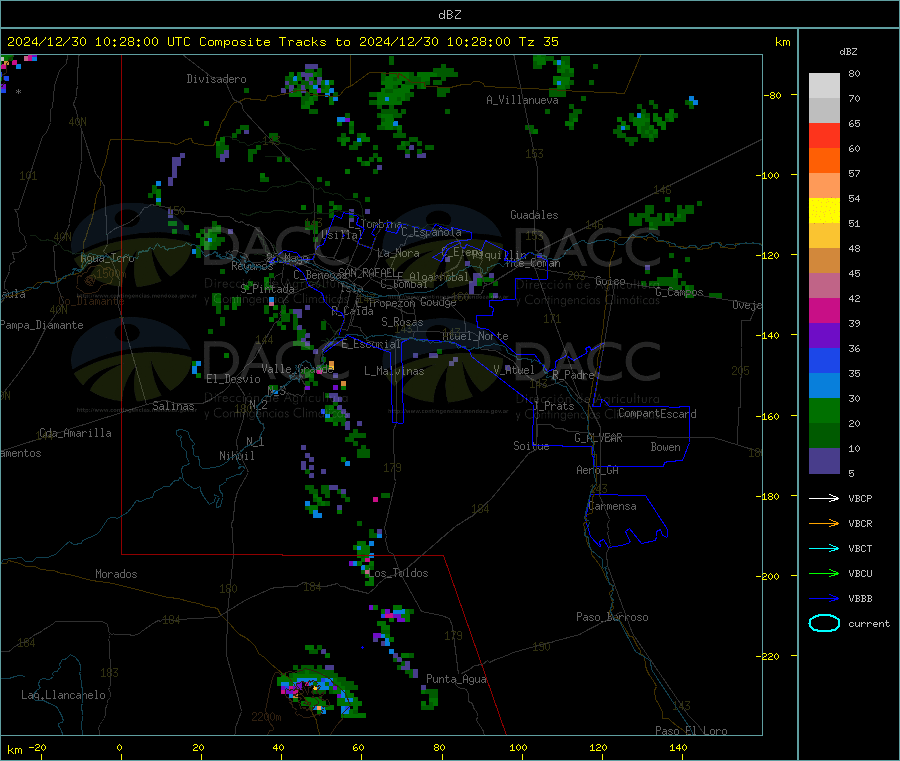
Task: Click the 'Aero_GA' map label
Action: (x=598, y=470)
